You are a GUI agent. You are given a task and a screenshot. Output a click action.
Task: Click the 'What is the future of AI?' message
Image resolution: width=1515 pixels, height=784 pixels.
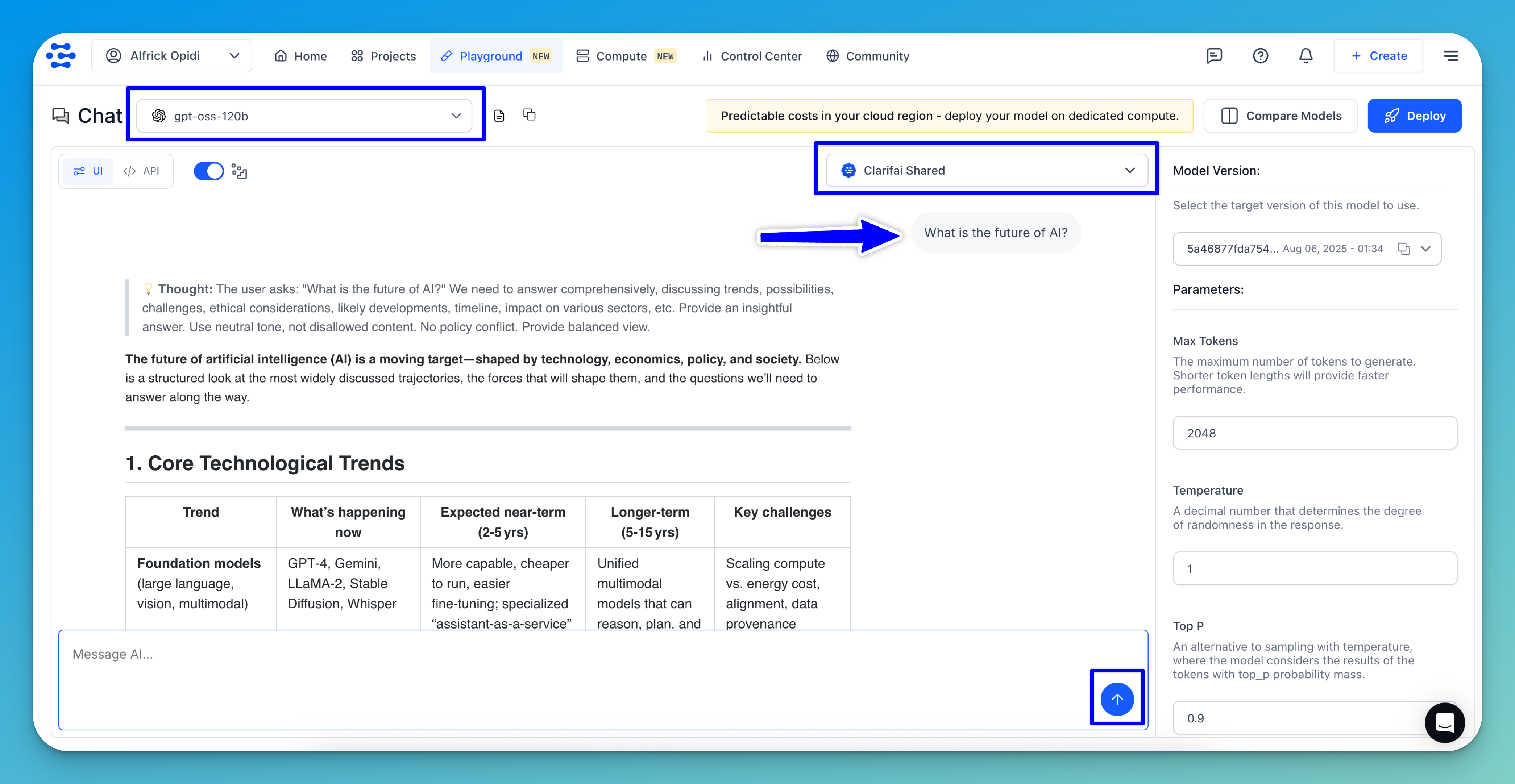coord(995,233)
